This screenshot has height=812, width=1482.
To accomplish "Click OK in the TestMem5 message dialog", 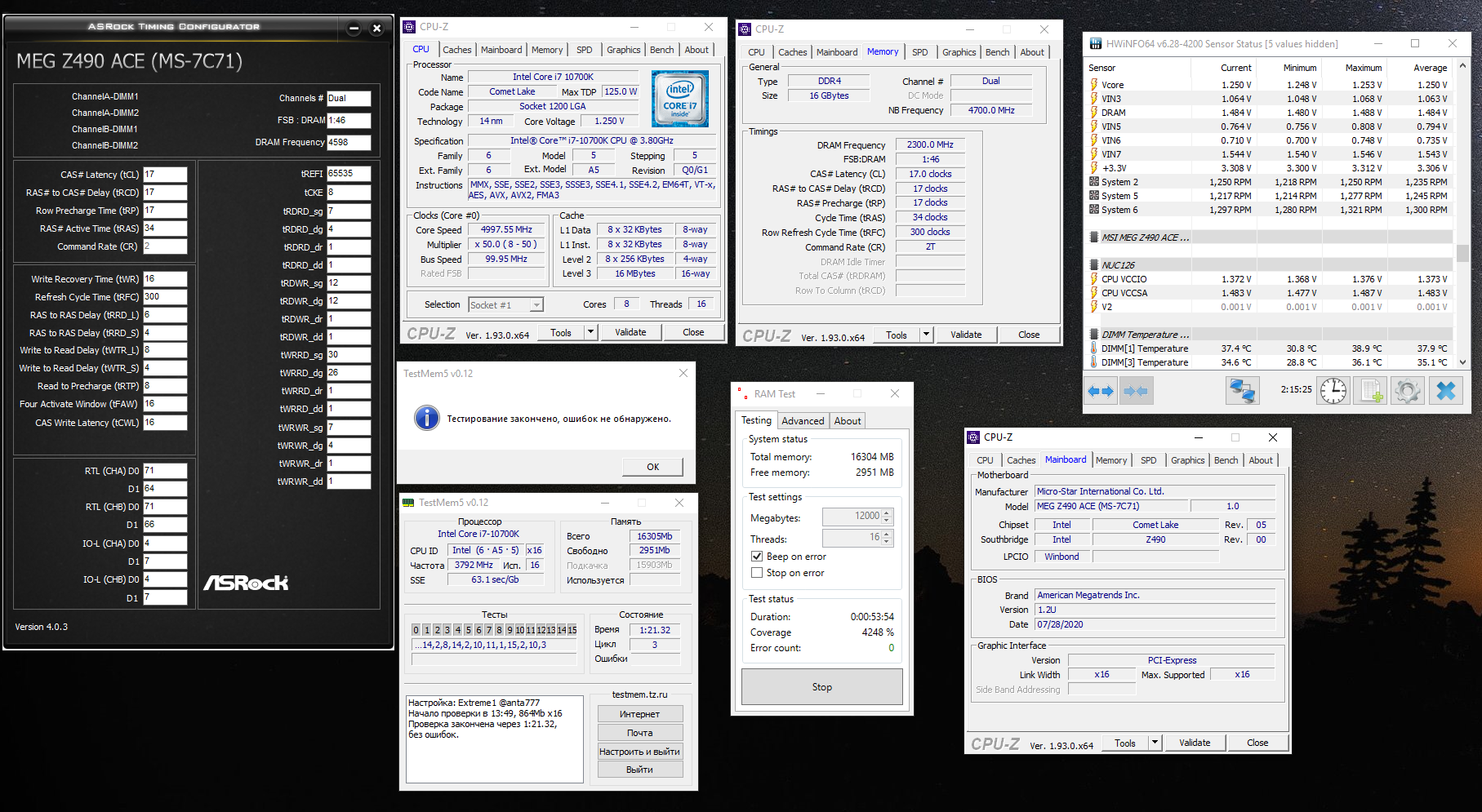I will click(x=652, y=467).
